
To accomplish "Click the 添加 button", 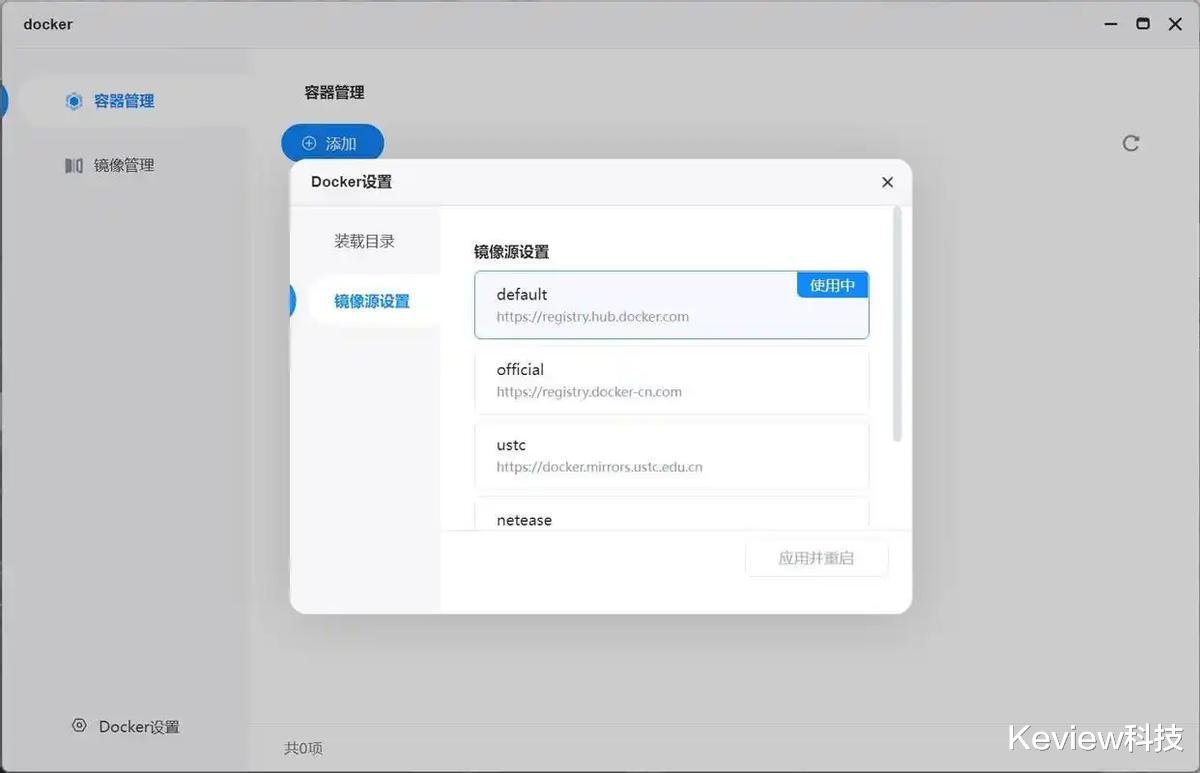I will coord(332,143).
